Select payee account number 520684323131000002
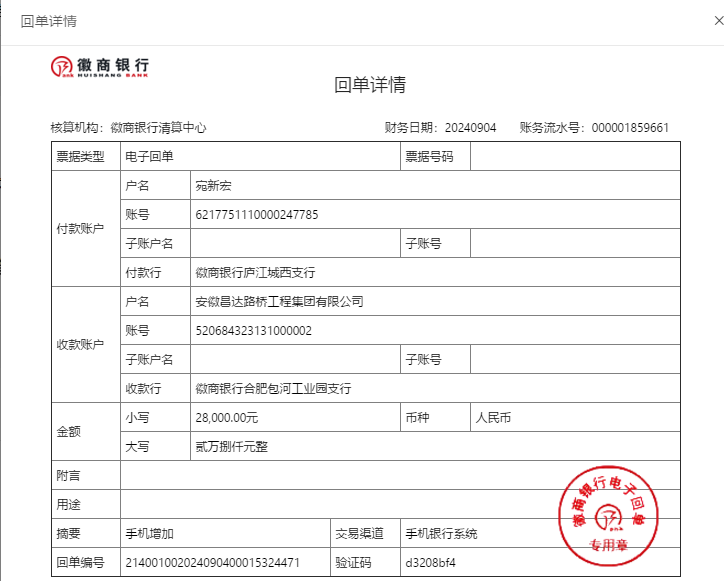The width and height of the screenshot is (724, 581). [254, 331]
